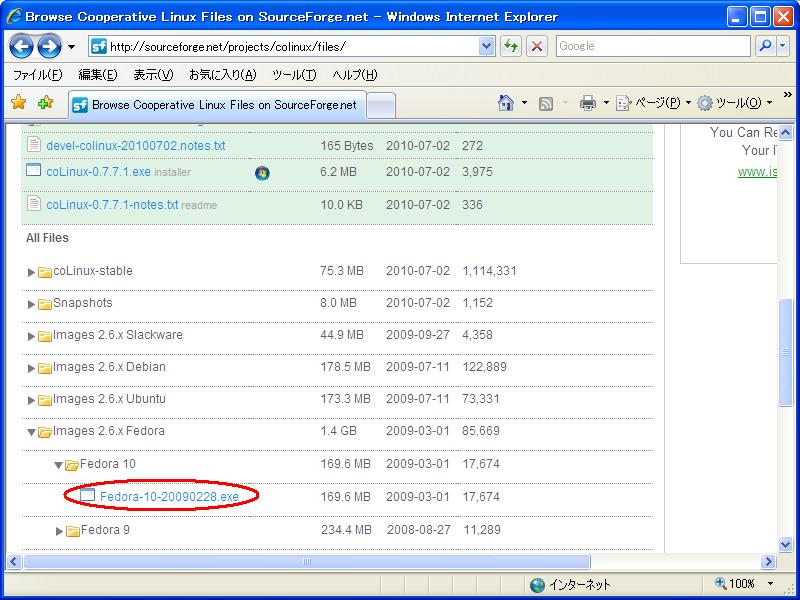
Task: Open the zoom level dropdown arrow
Action: point(770,584)
